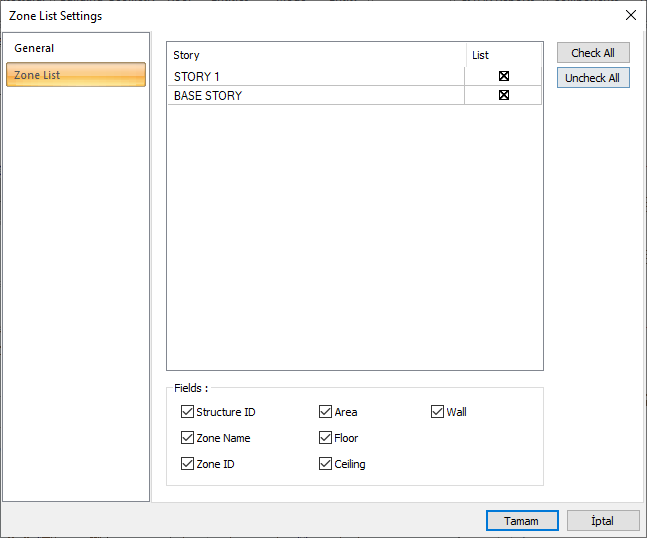
Task: Select the STORY 1 row
Action: pos(300,76)
